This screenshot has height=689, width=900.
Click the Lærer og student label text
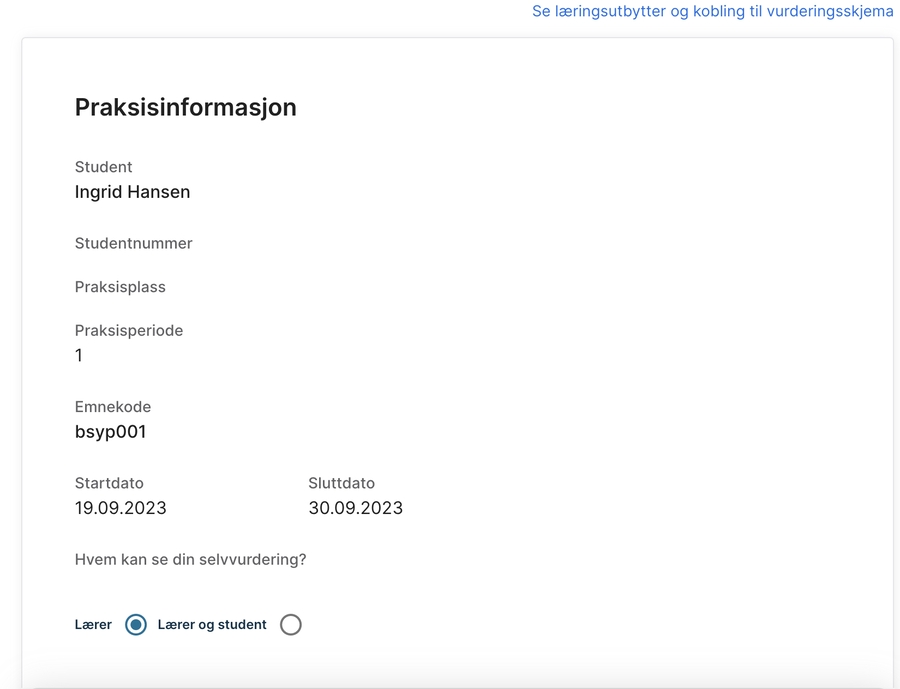pos(212,625)
